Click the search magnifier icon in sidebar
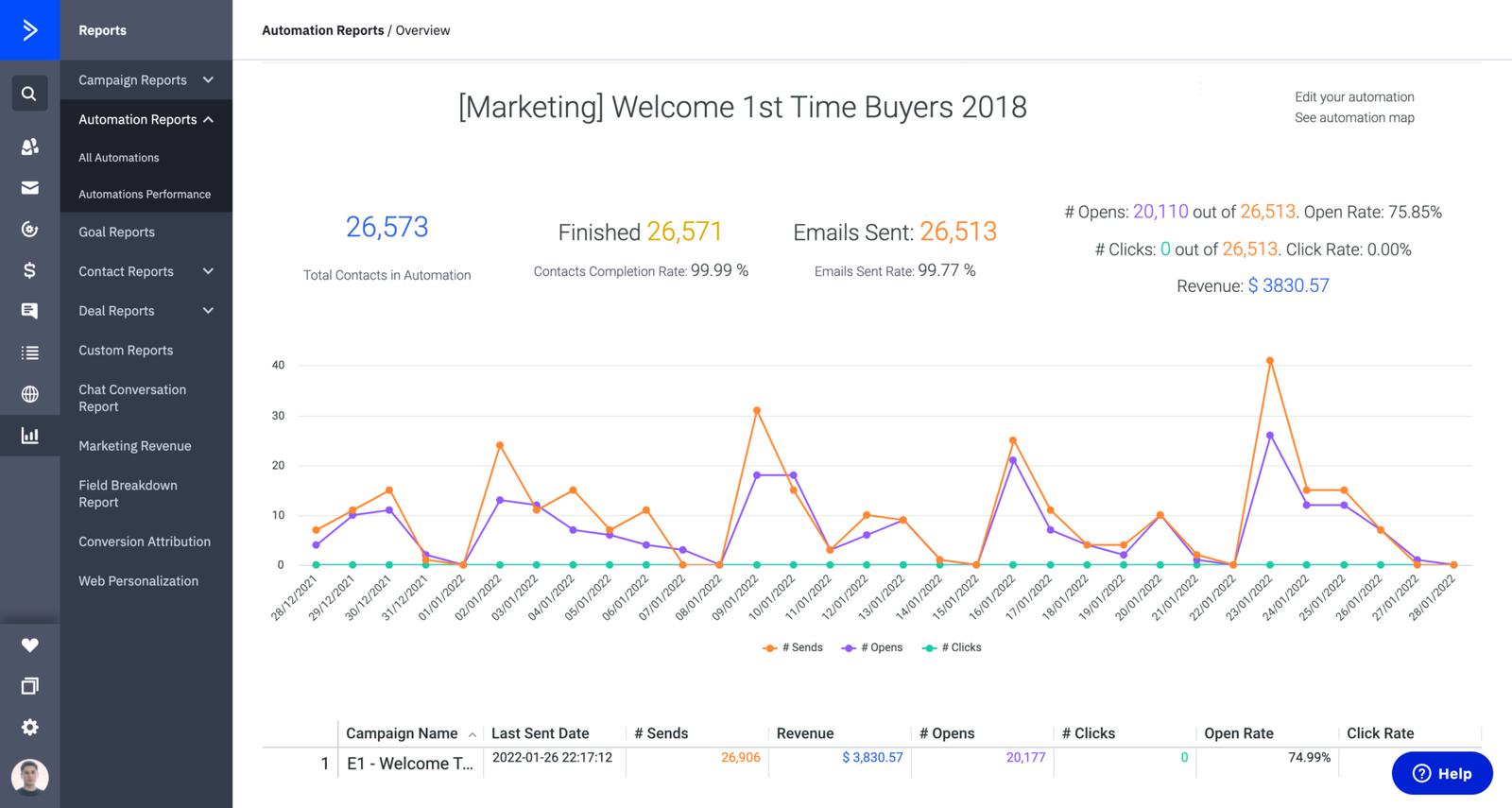This screenshot has height=808, width=1512. pos(29,94)
